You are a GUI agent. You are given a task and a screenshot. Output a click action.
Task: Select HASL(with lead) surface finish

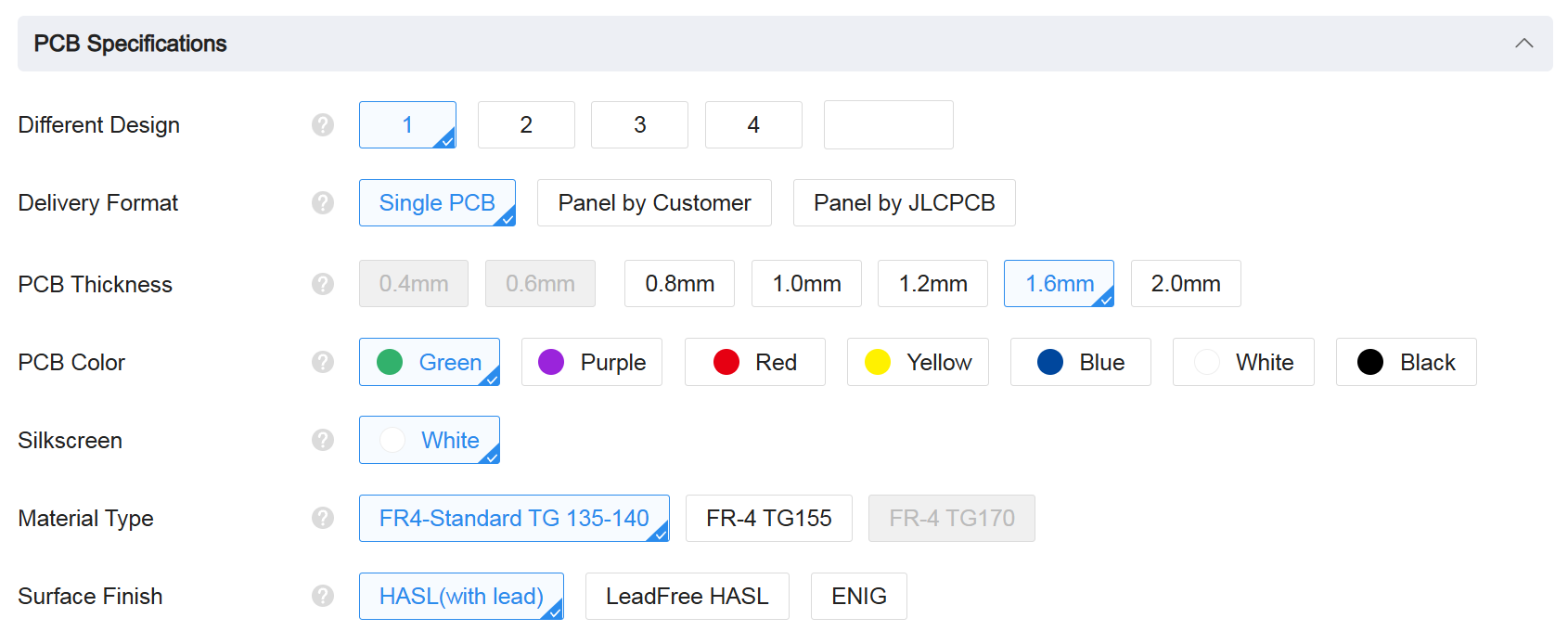(x=461, y=596)
